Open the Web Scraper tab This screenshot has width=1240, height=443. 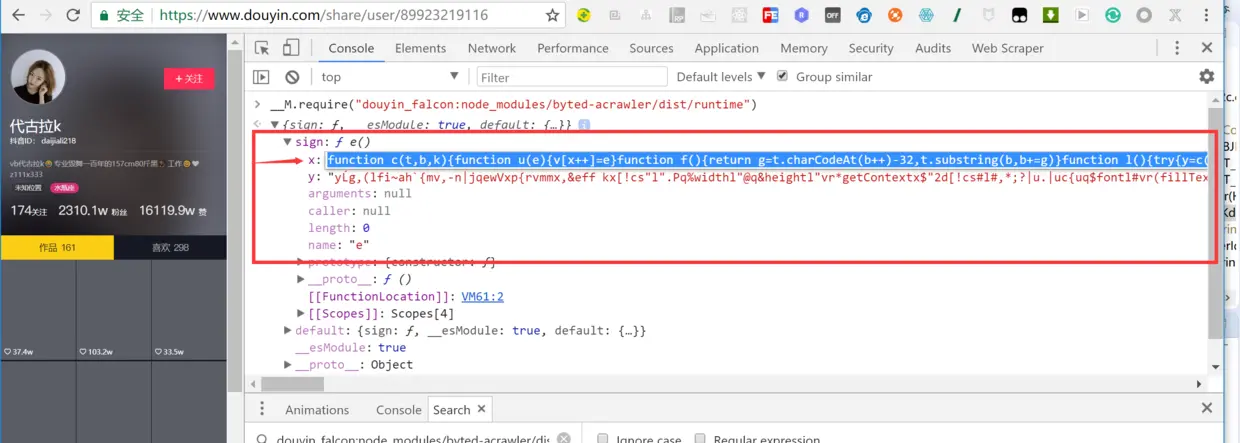coord(1007,48)
